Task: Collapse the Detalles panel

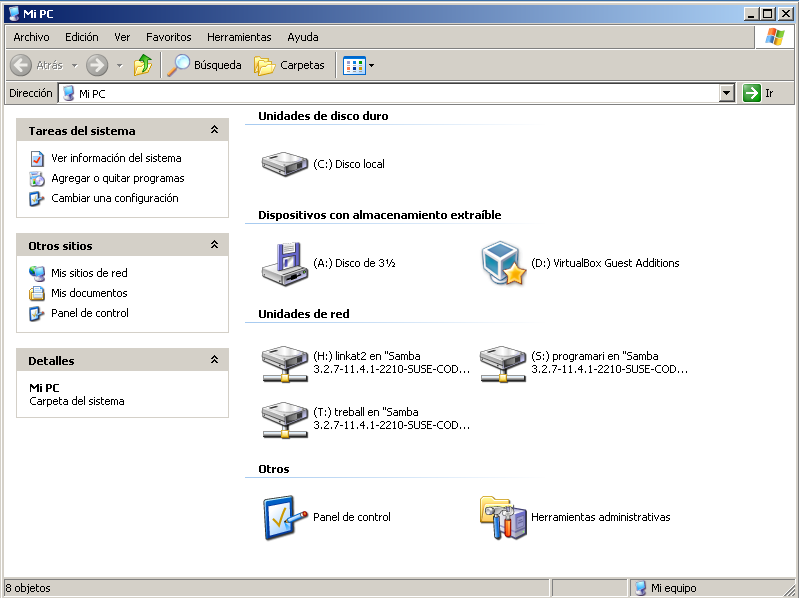Action: (x=214, y=360)
